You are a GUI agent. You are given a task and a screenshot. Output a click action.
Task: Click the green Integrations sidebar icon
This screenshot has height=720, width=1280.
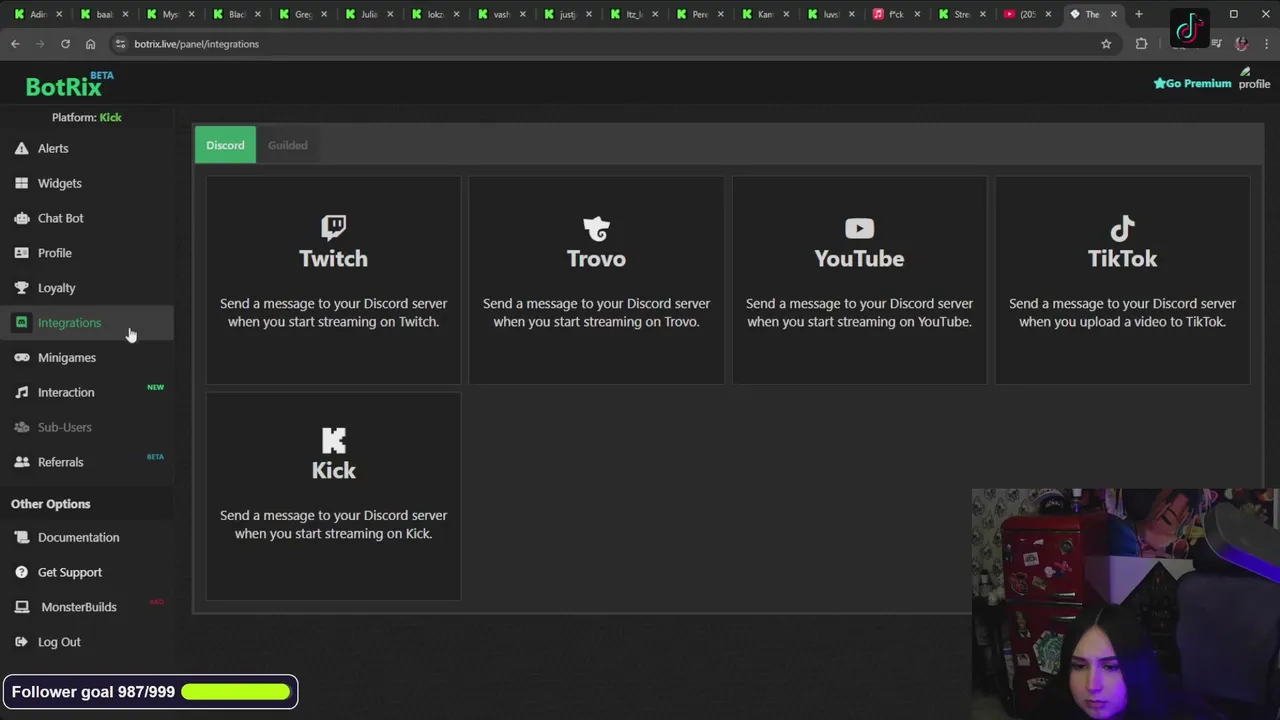point(21,323)
